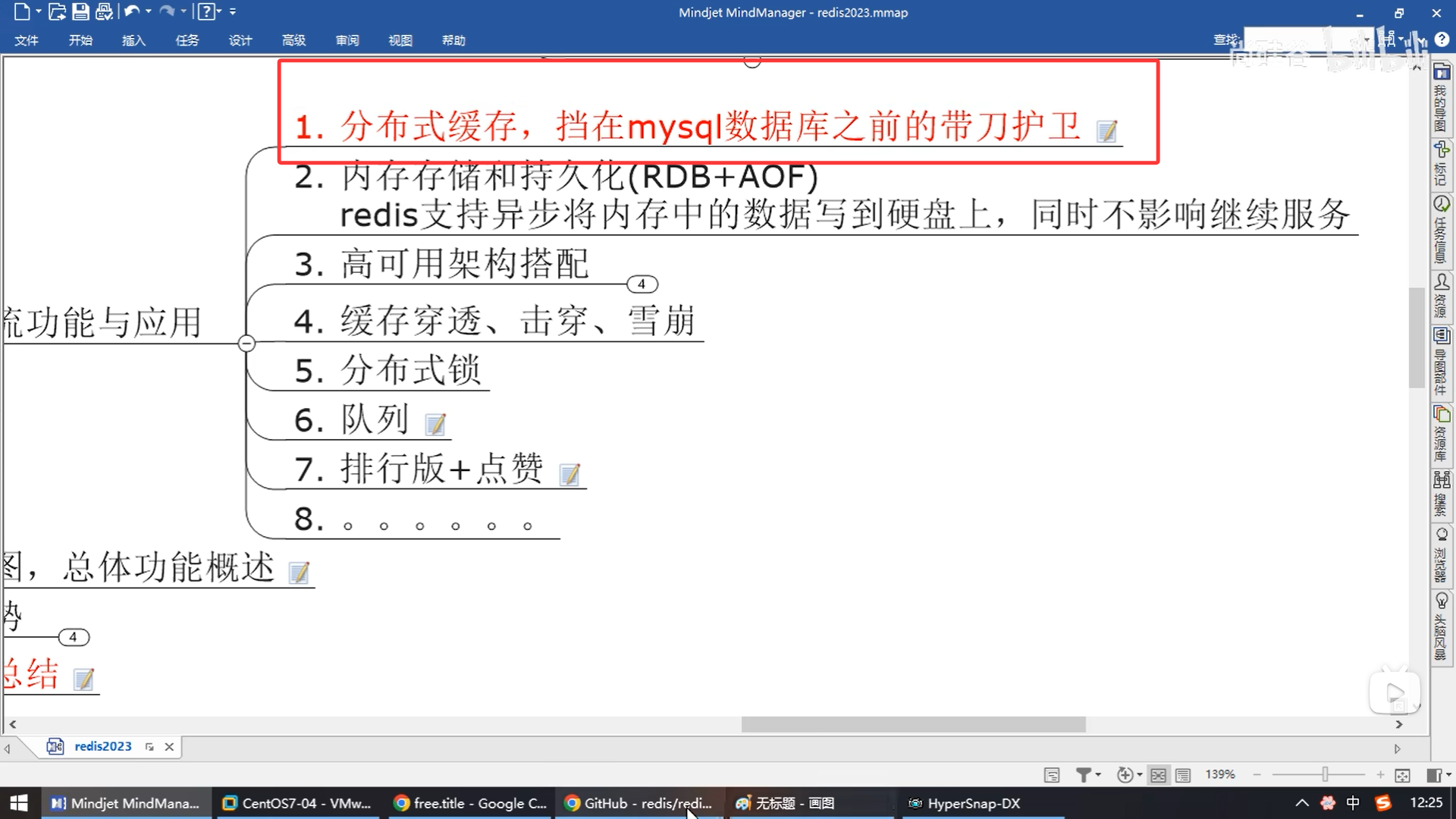Open the New document dropdown arrow

pyautogui.click(x=39, y=11)
